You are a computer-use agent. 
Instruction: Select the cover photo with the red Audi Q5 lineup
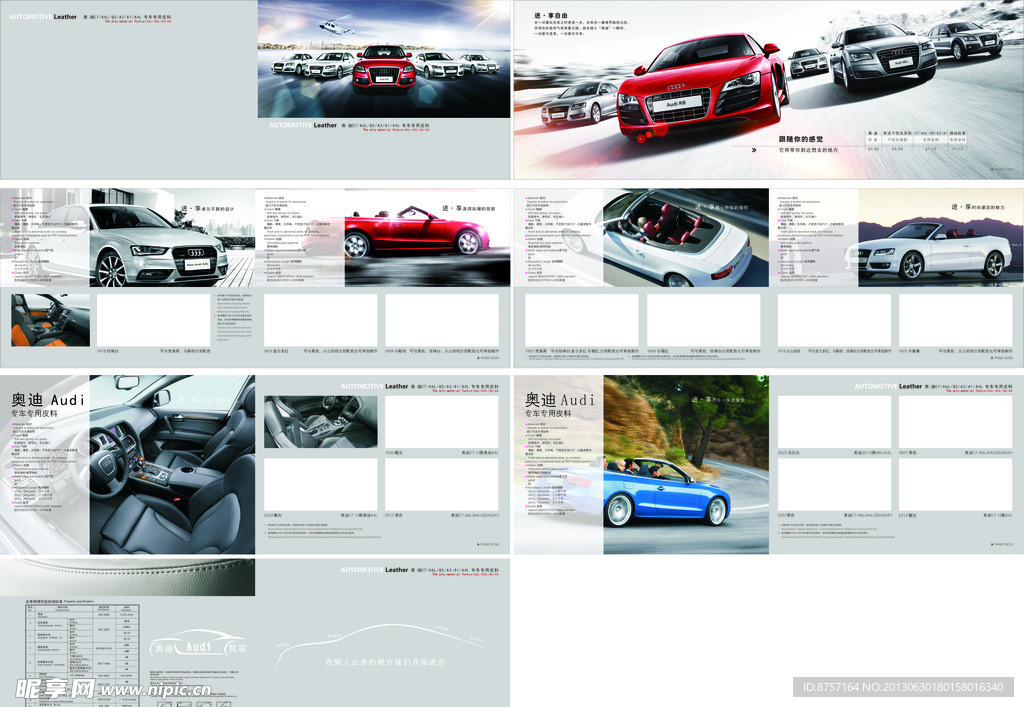(x=384, y=59)
